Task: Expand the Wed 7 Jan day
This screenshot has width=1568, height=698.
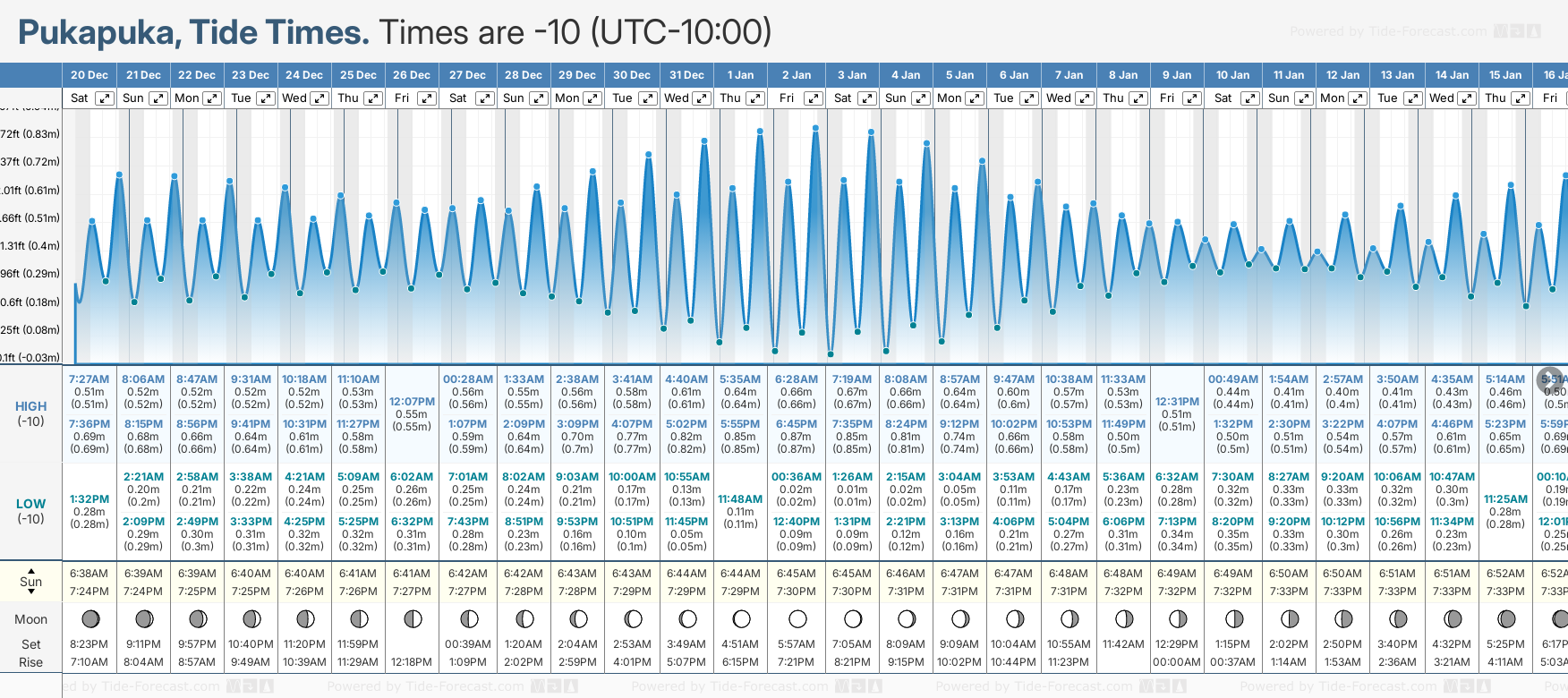Action: [1084, 98]
